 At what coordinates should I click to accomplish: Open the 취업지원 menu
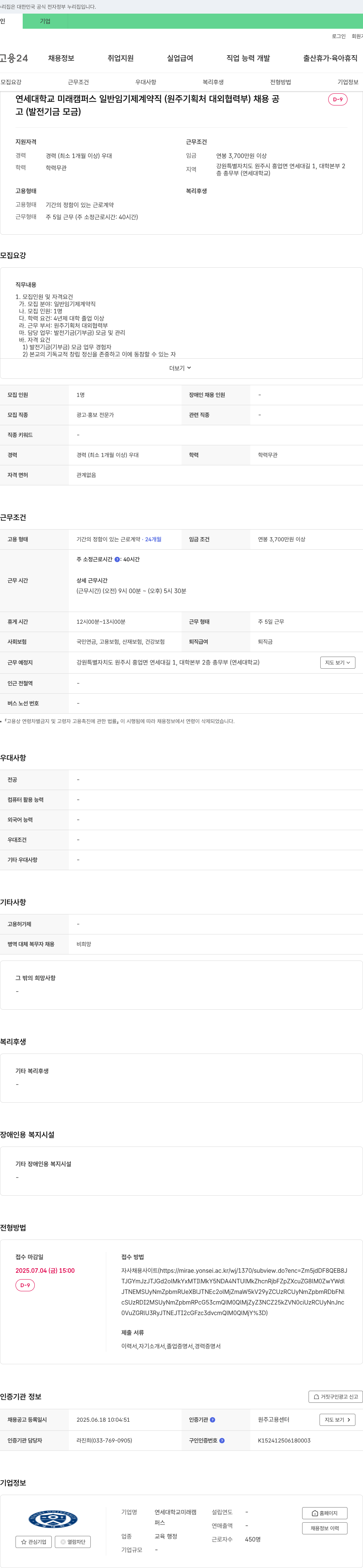click(x=121, y=59)
